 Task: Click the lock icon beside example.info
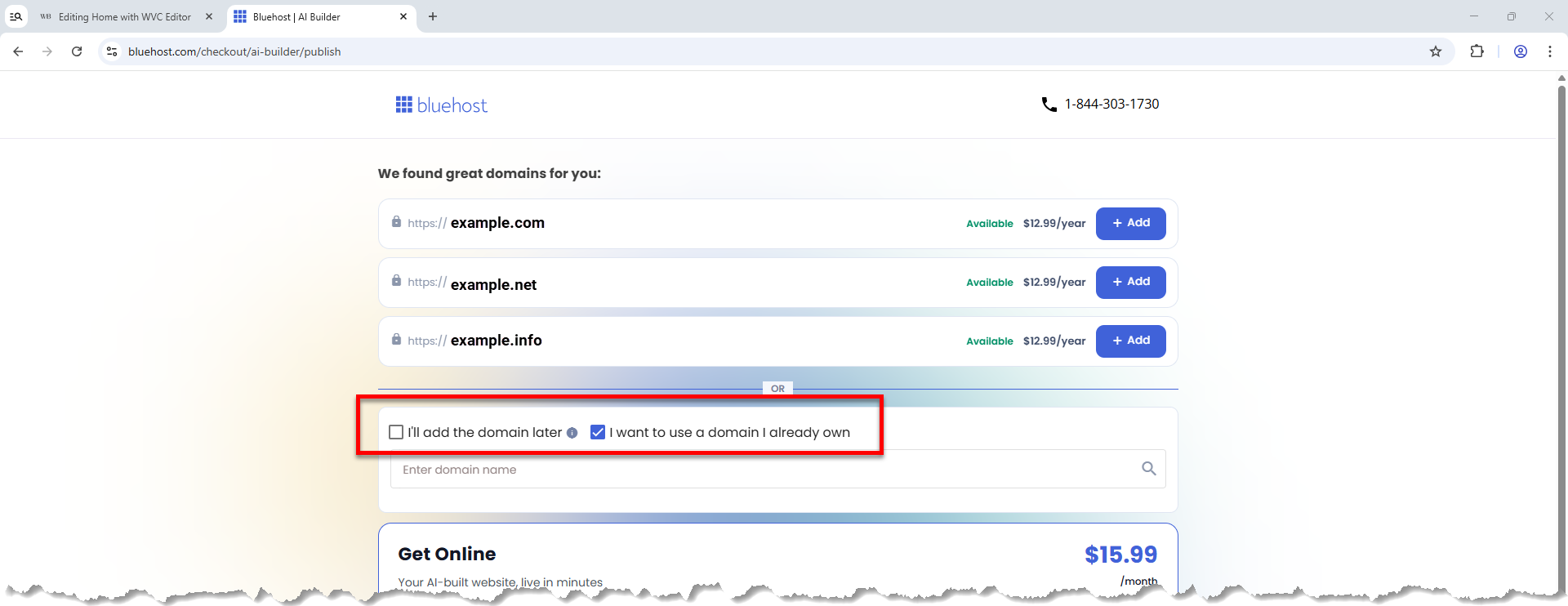coord(396,340)
